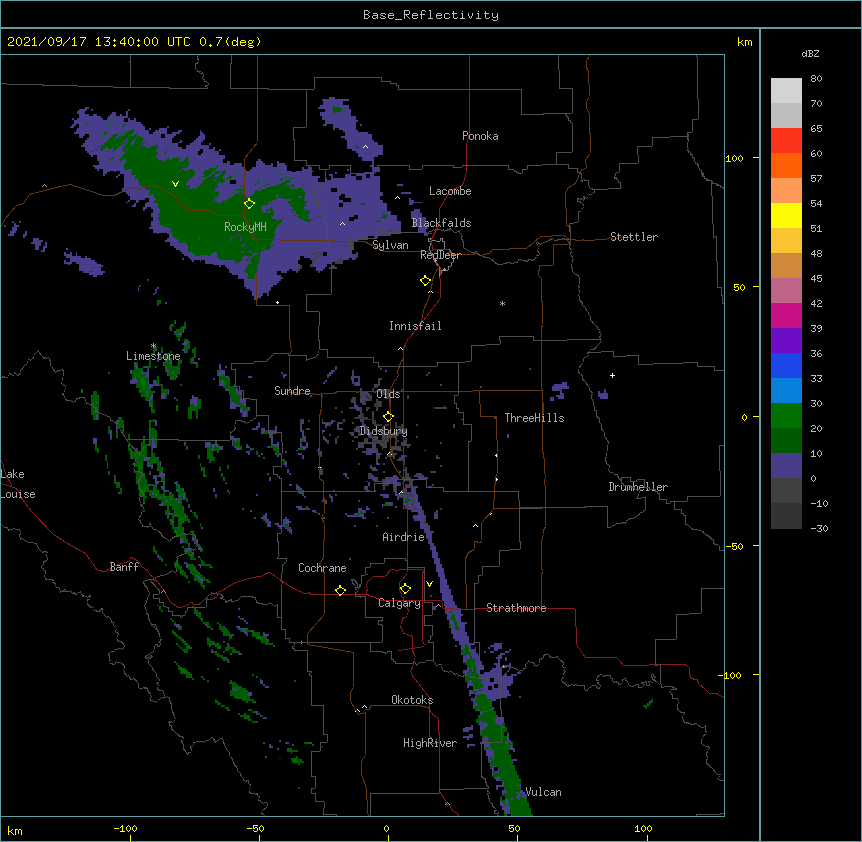Click the Base_Reflectivity title

pyautogui.click(x=431, y=15)
